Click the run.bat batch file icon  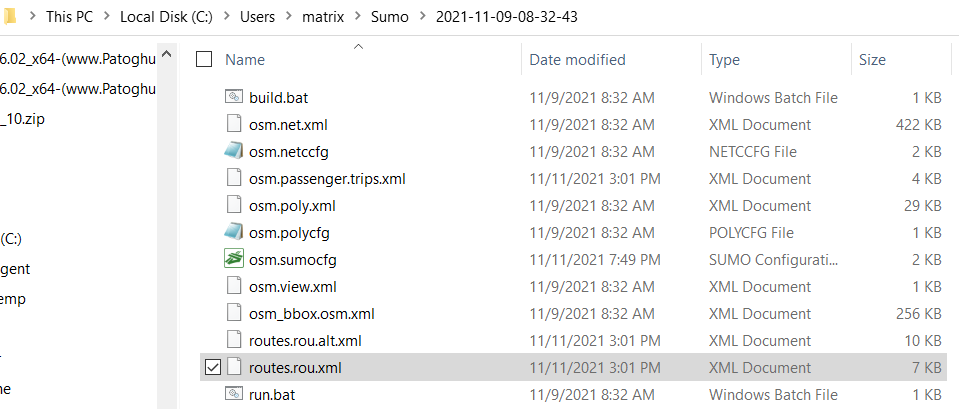pos(234,395)
